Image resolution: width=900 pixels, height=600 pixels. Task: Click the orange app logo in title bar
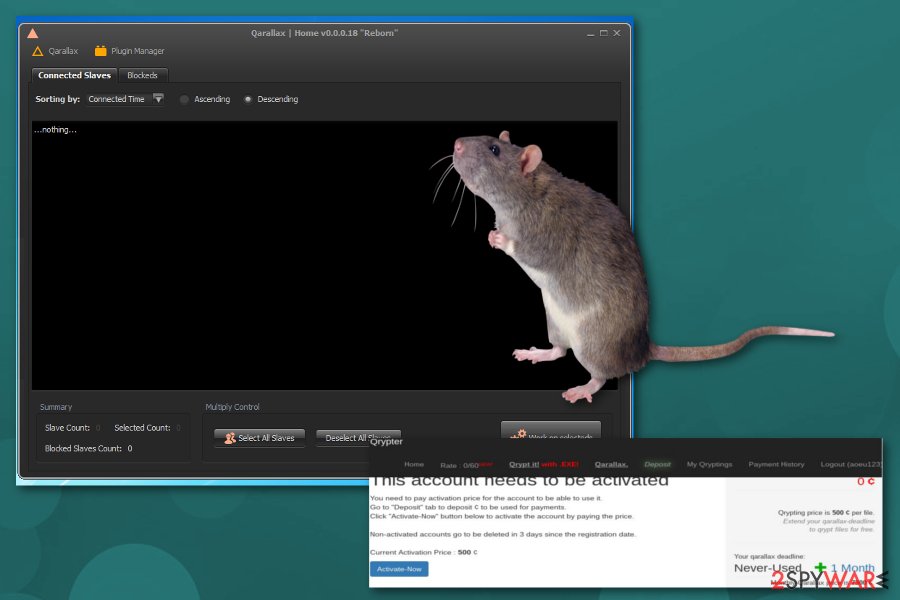tap(33, 33)
